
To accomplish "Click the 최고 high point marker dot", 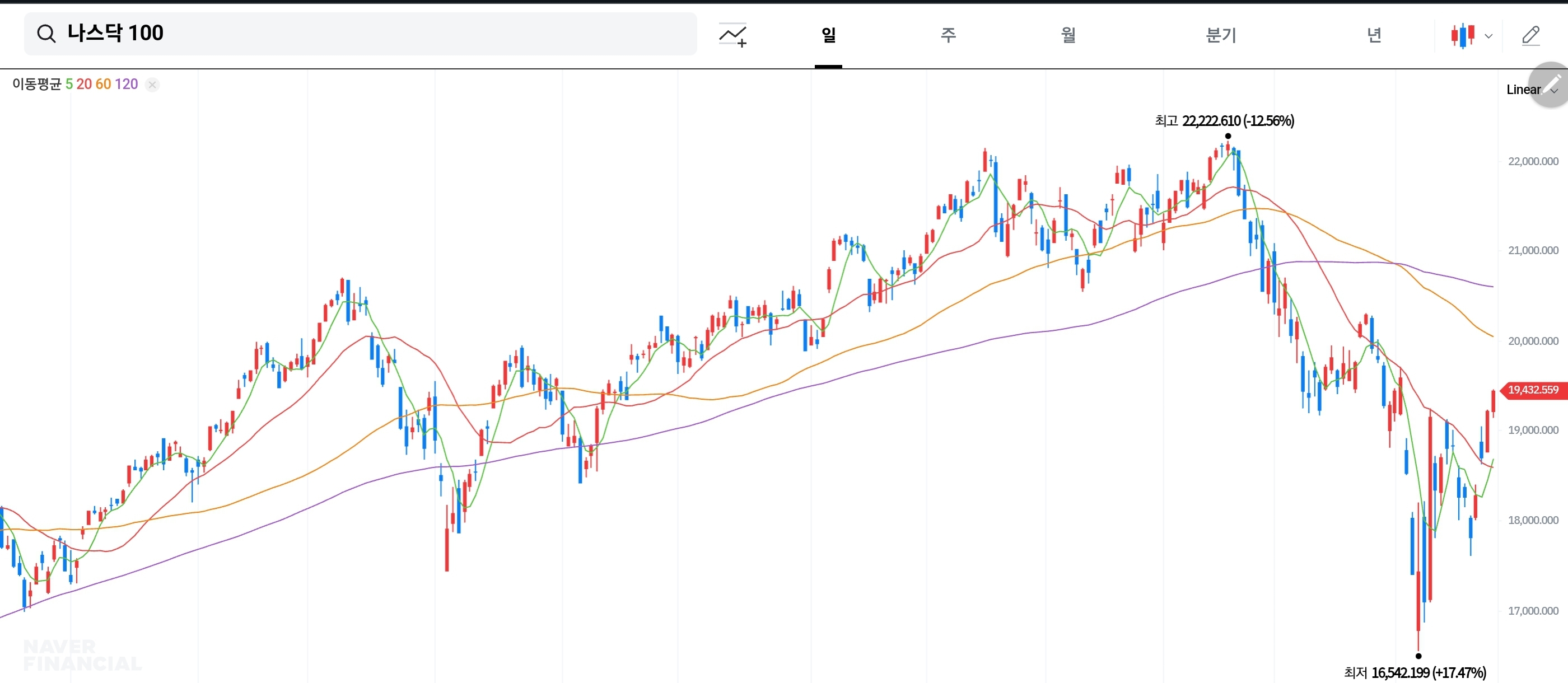I will pyautogui.click(x=1228, y=135).
